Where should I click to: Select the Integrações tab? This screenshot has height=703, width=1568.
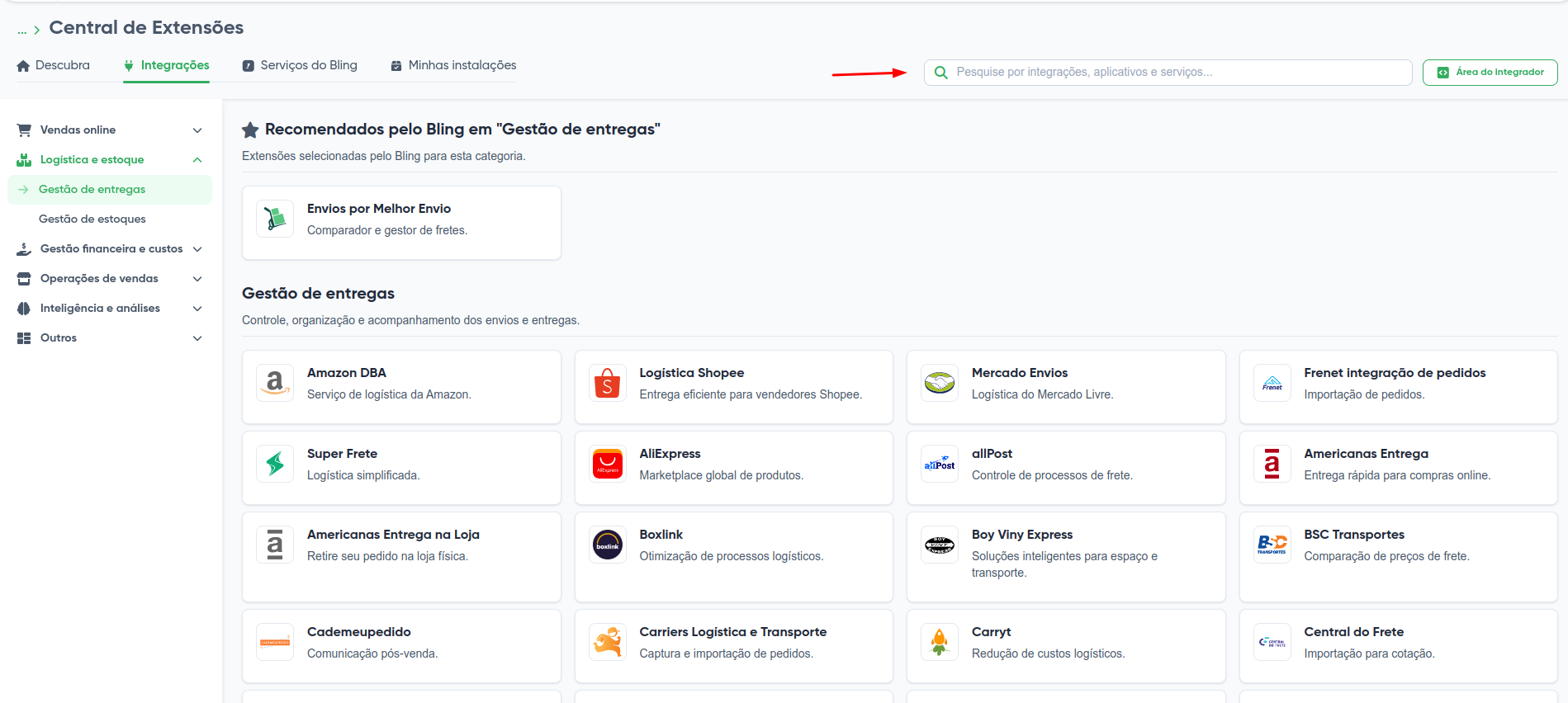166,65
